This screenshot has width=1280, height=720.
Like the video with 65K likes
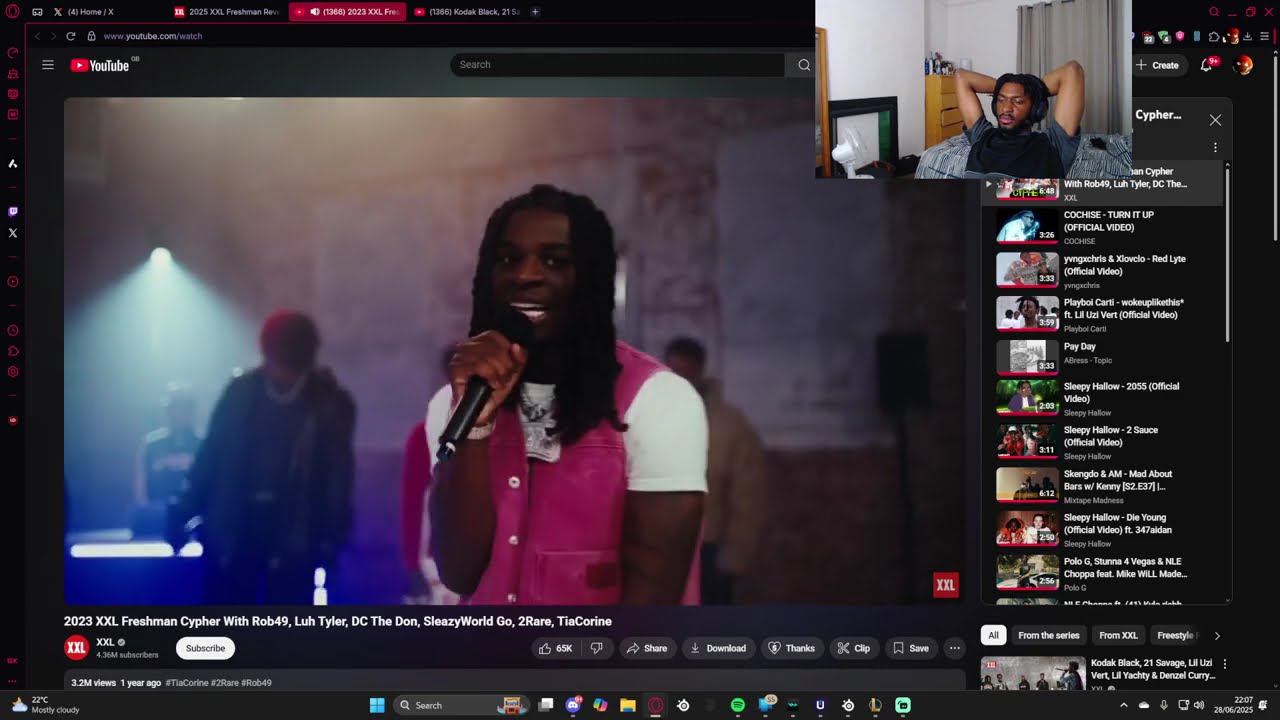(555, 648)
